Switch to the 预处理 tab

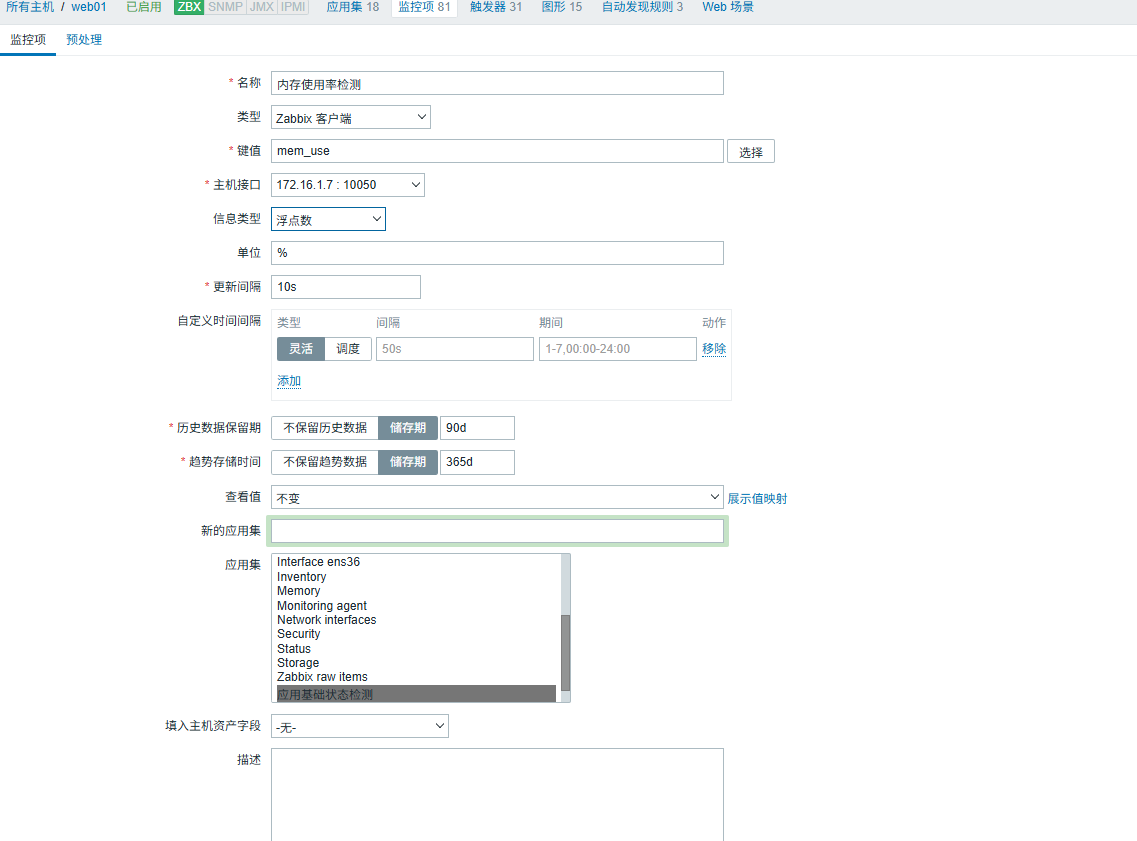tap(84, 40)
